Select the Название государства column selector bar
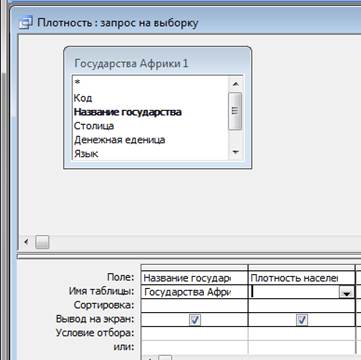The width and height of the screenshot is (361, 360). click(194, 267)
